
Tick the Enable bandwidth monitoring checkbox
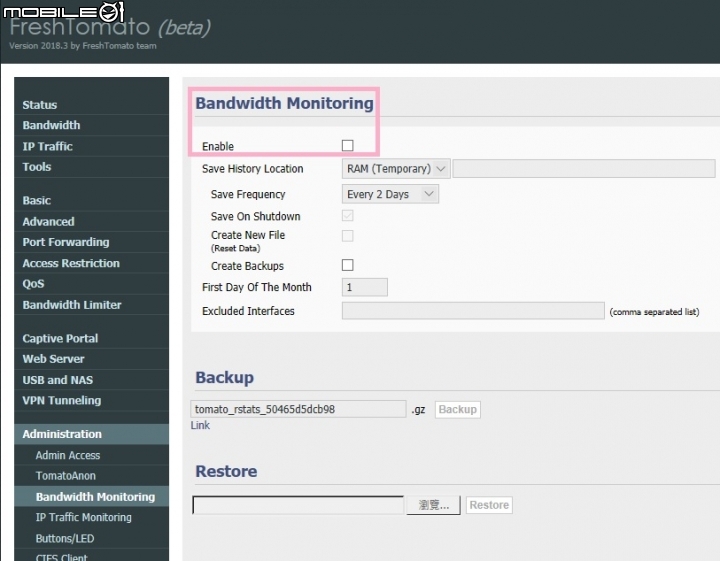click(x=348, y=146)
